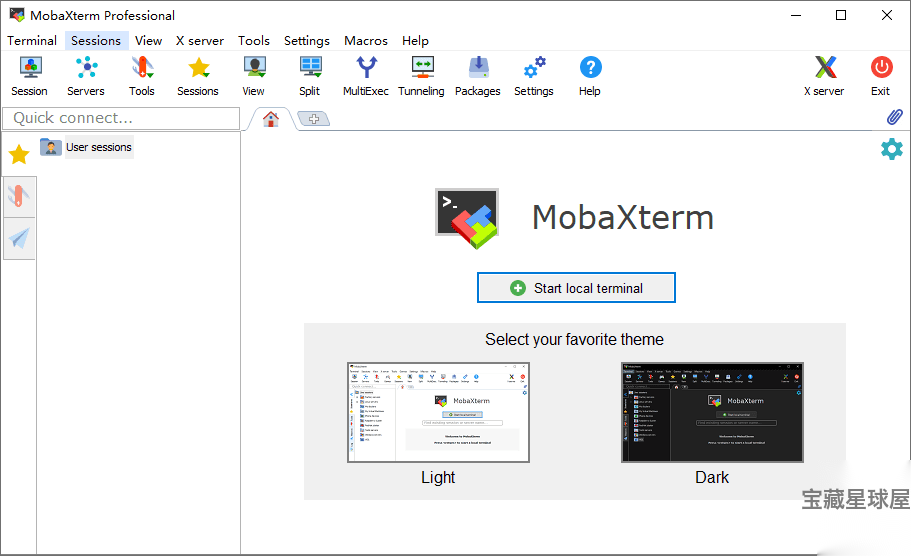Open the Macros menu
Image resolution: width=911 pixels, height=556 pixels.
(366, 41)
